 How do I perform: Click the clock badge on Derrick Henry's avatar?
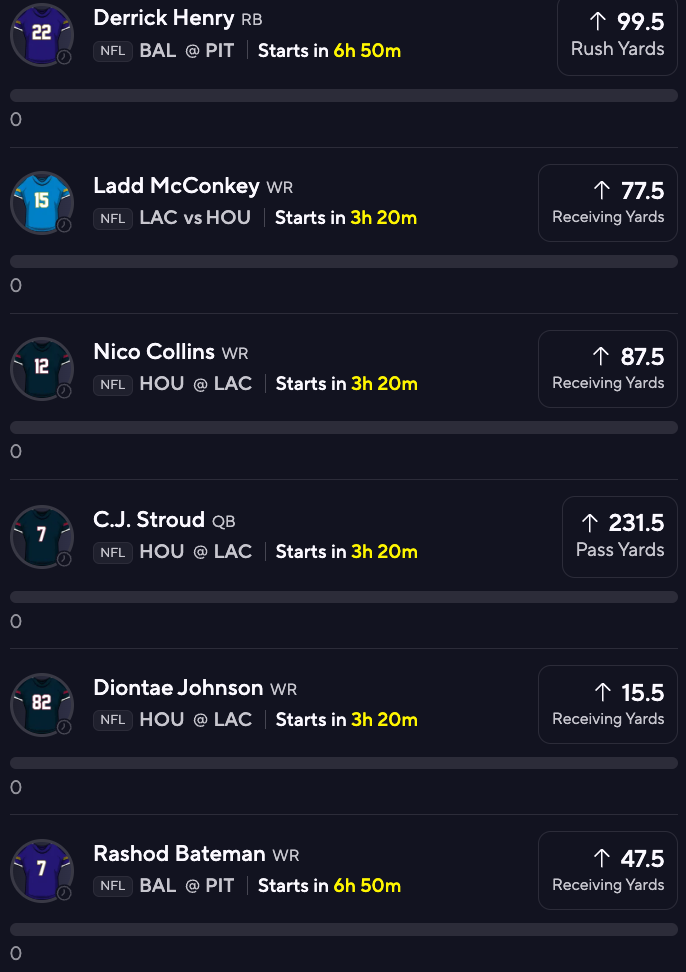[64, 57]
